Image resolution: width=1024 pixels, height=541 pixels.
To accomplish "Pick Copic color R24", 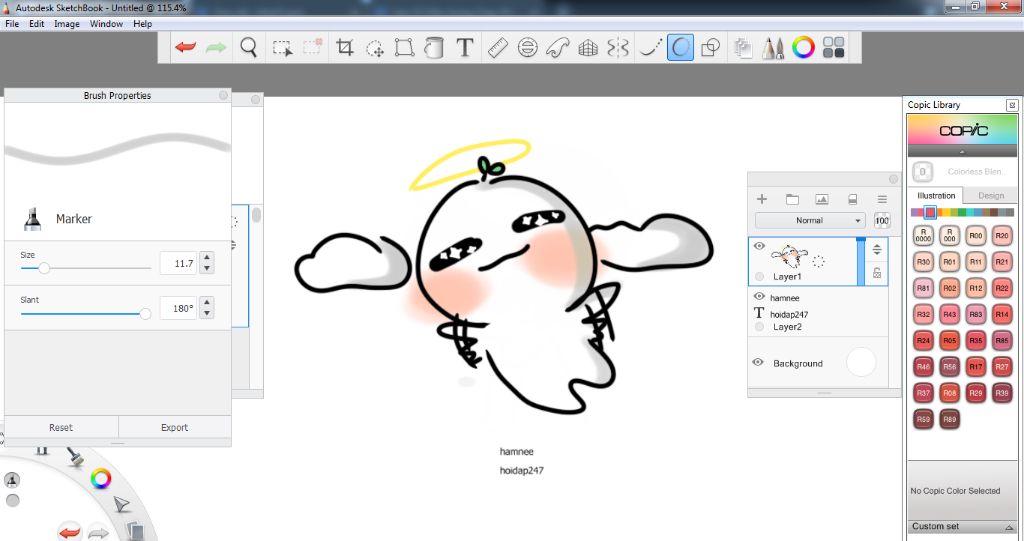I will point(923,340).
